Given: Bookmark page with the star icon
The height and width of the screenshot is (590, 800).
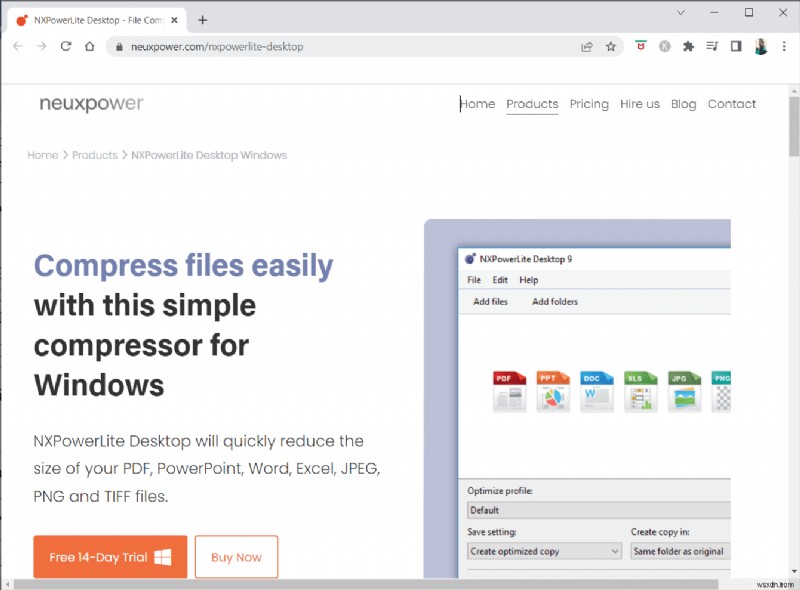Looking at the screenshot, I should click(x=611, y=47).
